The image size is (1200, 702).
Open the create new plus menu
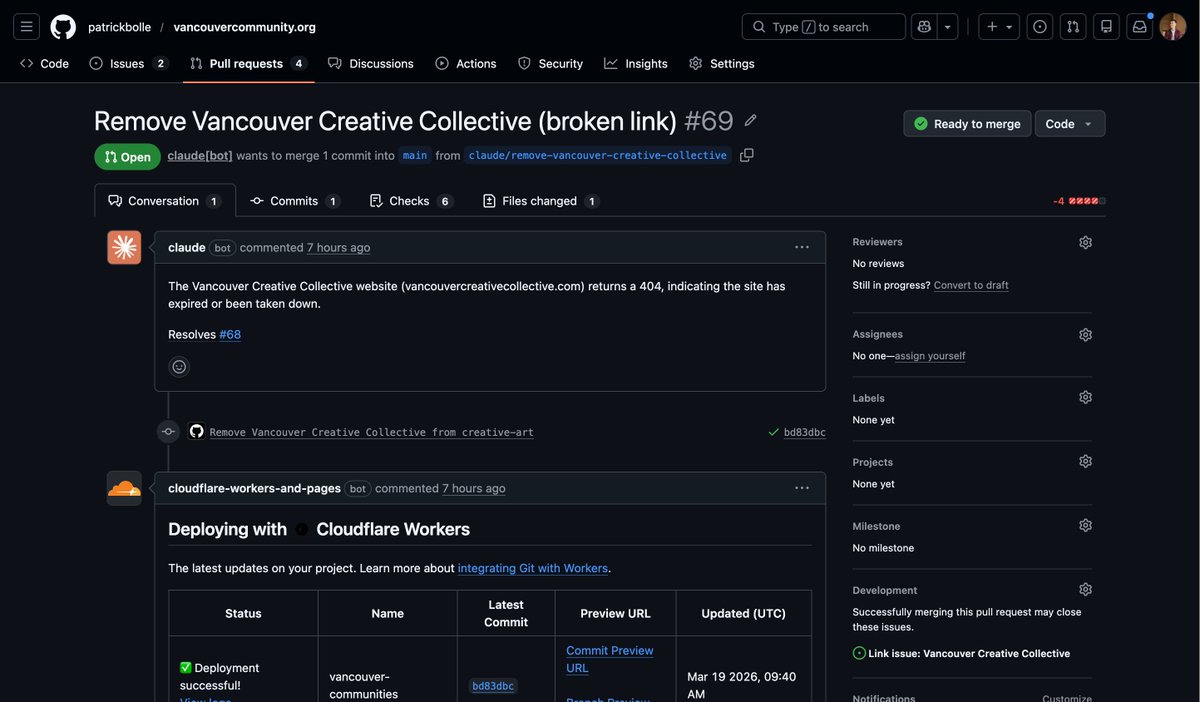999,27
